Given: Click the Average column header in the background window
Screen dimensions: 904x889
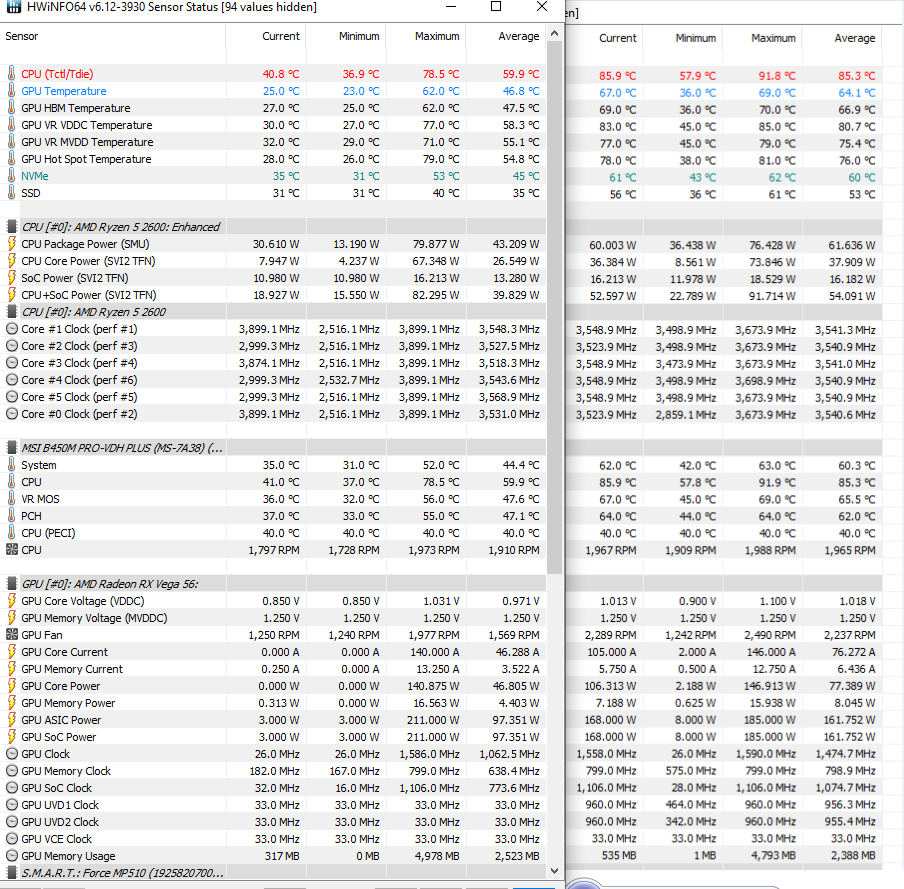Looking at the screenshot, I should (x=842, y=38).
